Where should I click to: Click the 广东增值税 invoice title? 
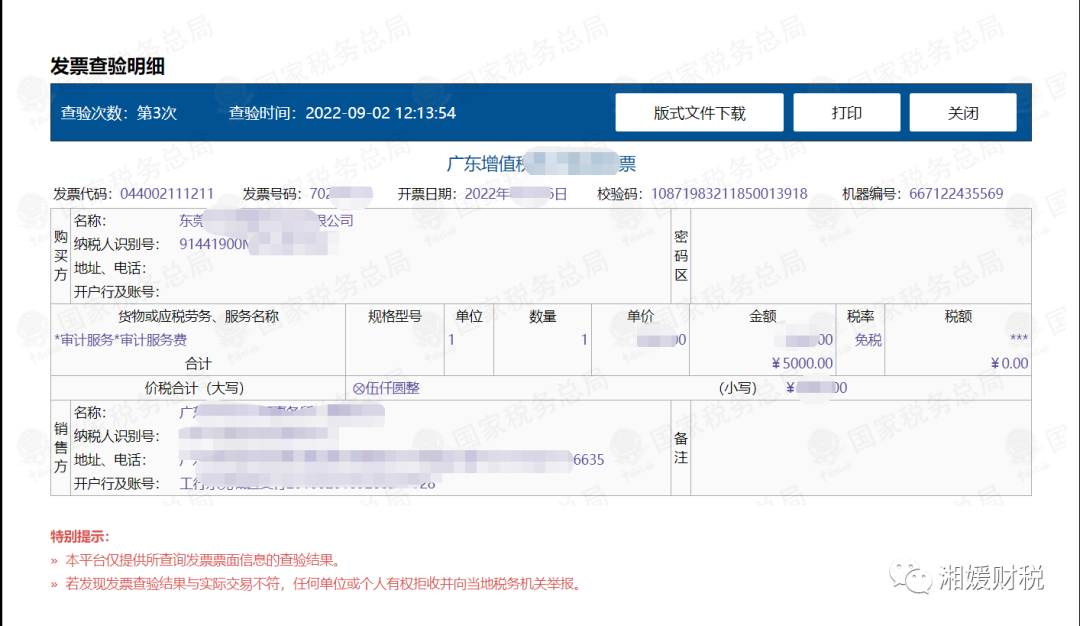[x=540, y=164]
